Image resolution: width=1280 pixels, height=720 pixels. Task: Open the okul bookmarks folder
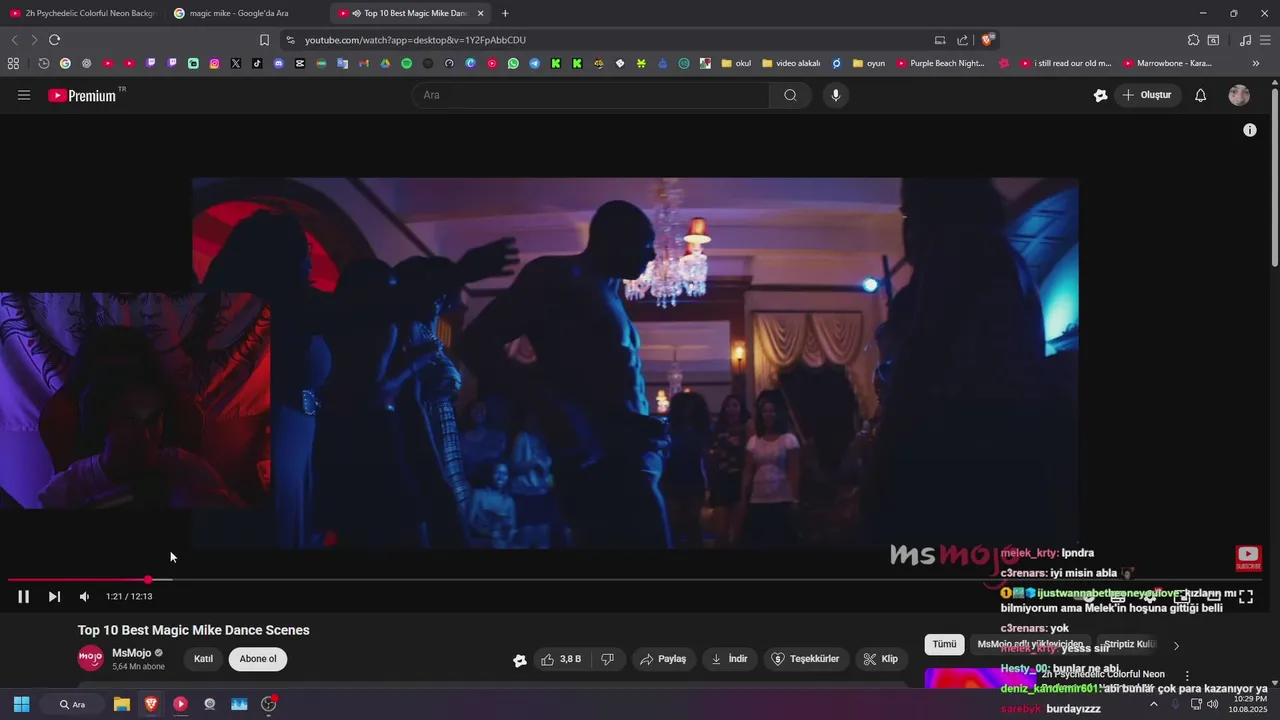[736, 63]
